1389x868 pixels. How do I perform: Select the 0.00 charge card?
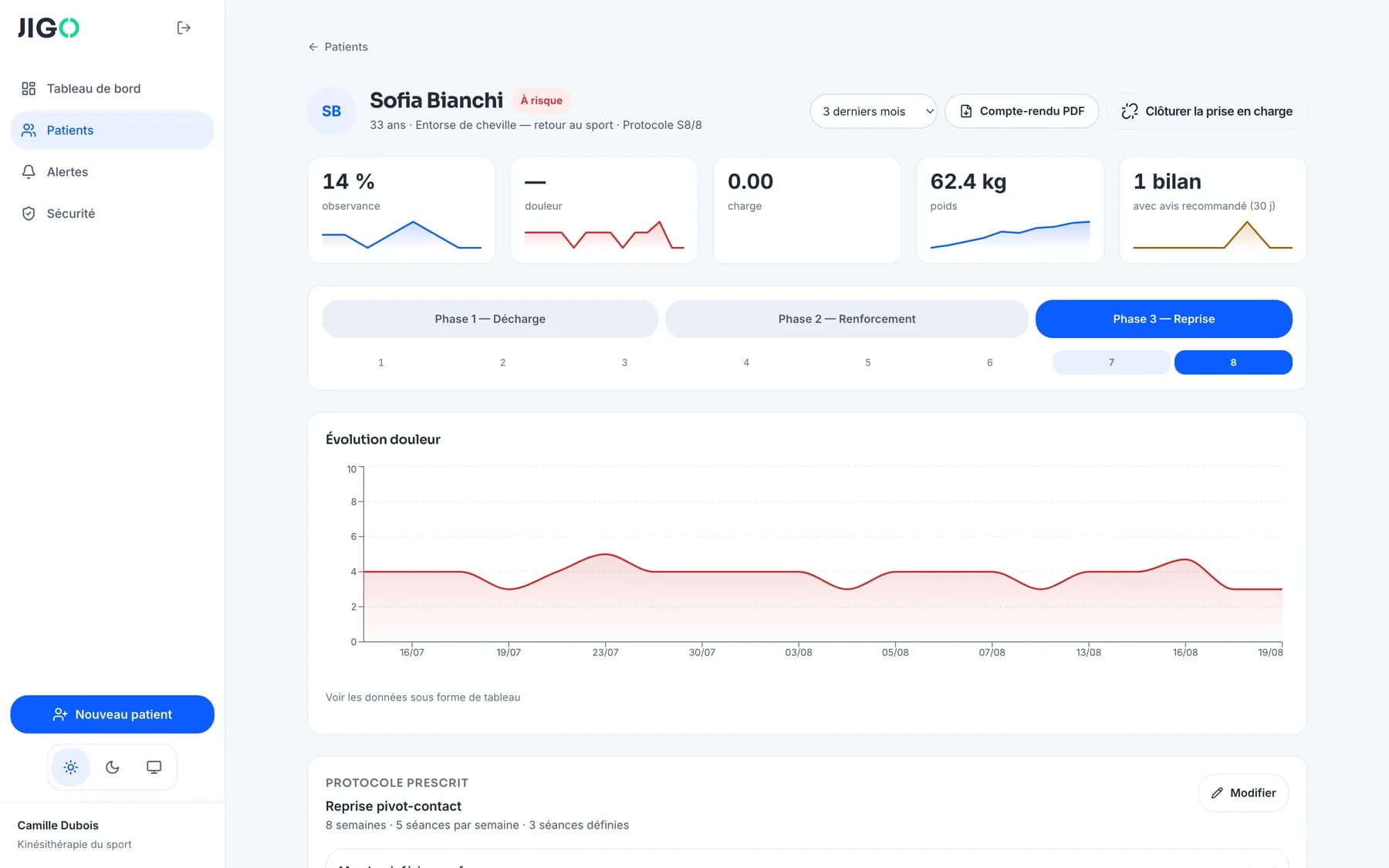point(807,211)
